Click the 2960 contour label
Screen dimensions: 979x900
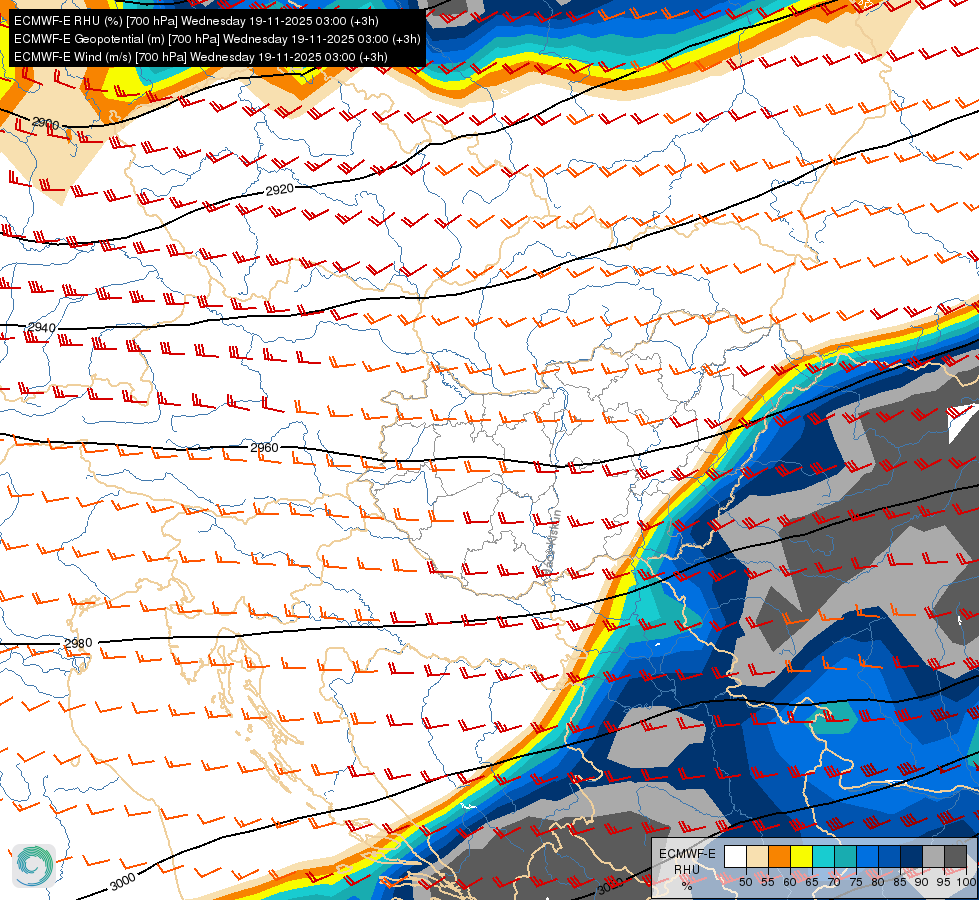[264, 447]
